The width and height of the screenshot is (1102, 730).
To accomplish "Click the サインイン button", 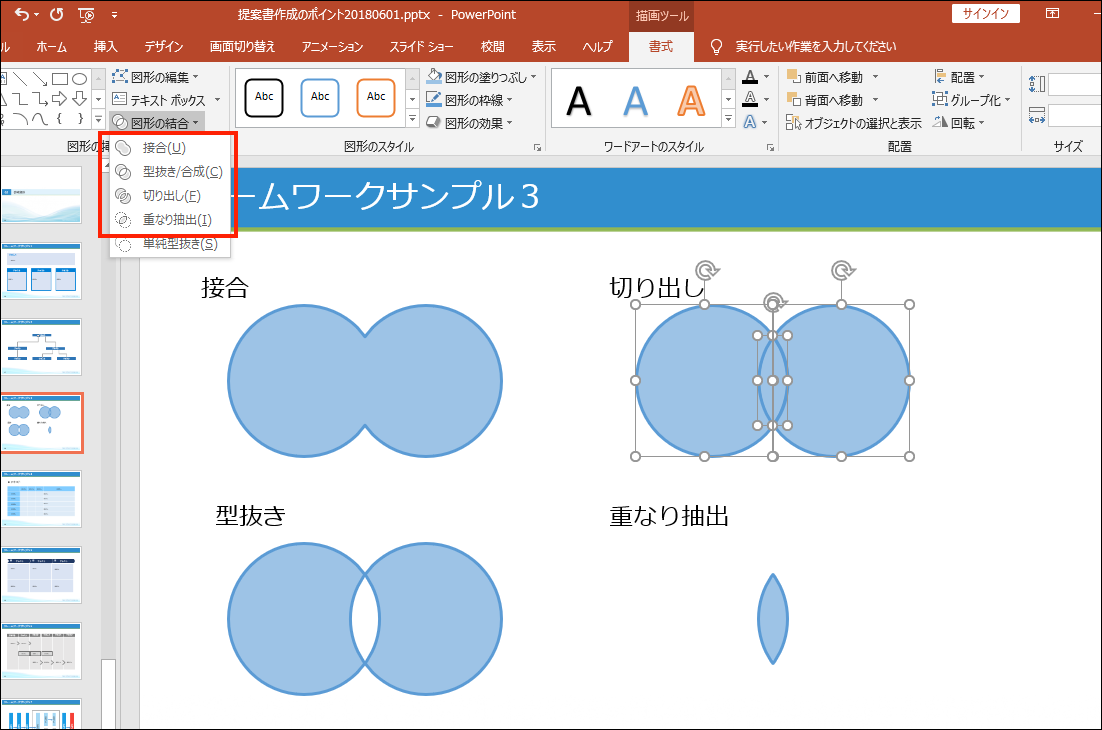I will [986, 14].
